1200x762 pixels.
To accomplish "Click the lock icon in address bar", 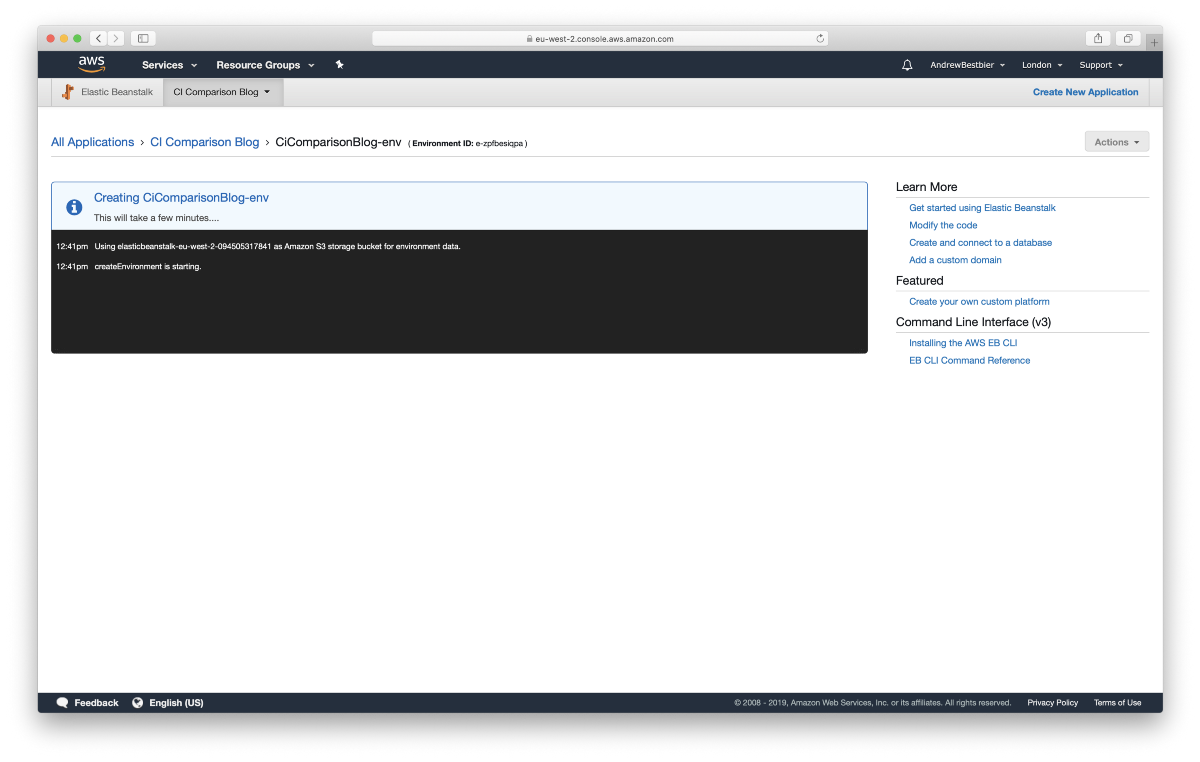I will [x=530, y=39].
